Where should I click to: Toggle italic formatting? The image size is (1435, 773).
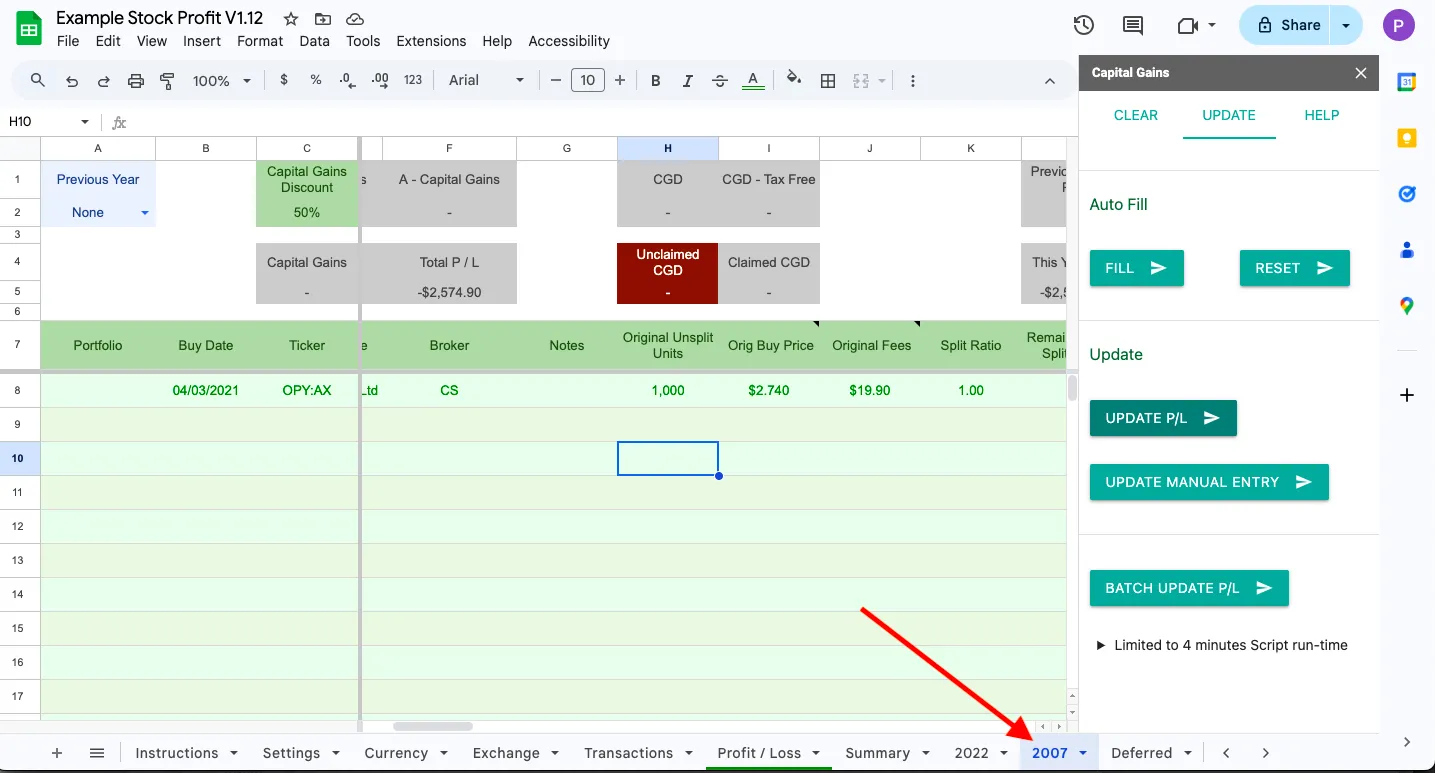(688, 81)
